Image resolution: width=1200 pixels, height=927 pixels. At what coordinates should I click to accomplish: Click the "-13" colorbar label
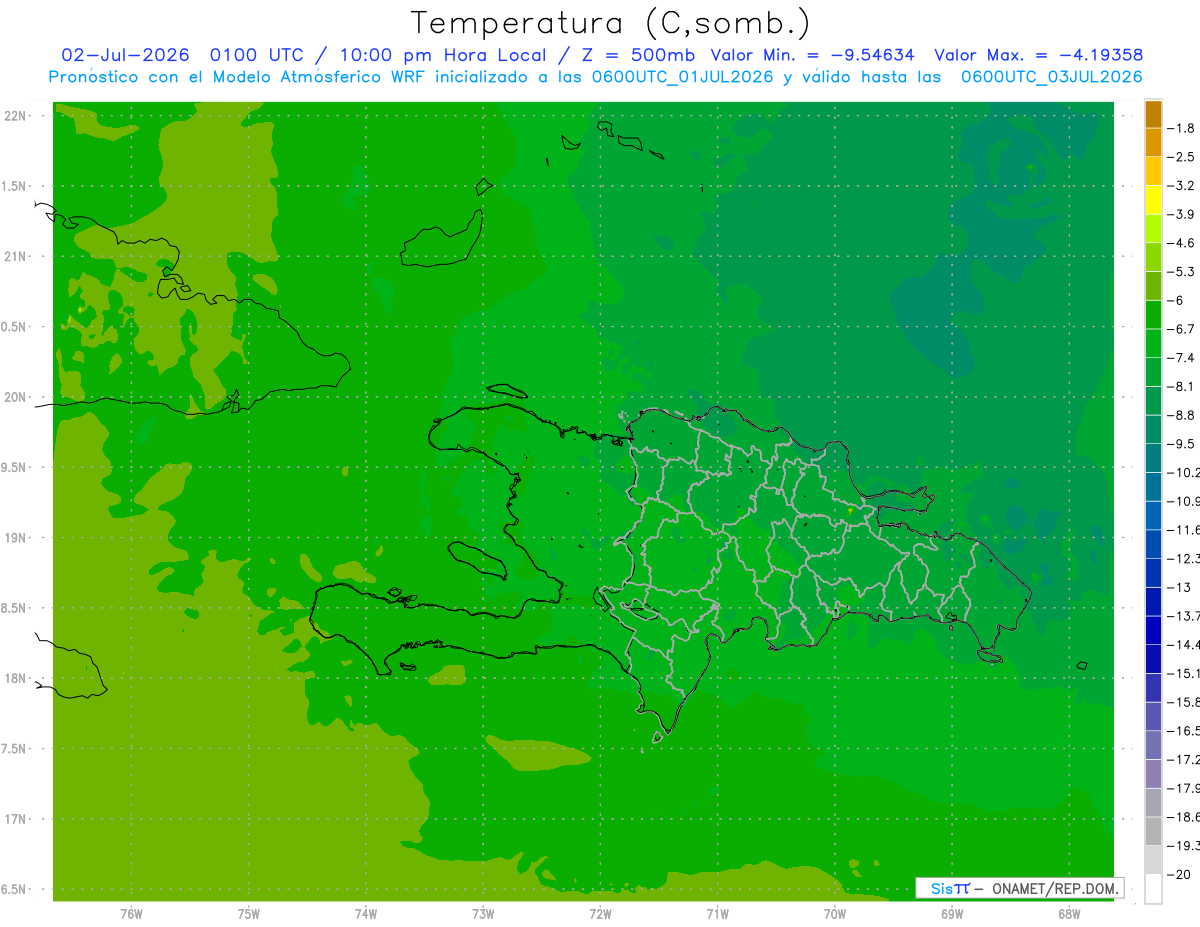1179,587
